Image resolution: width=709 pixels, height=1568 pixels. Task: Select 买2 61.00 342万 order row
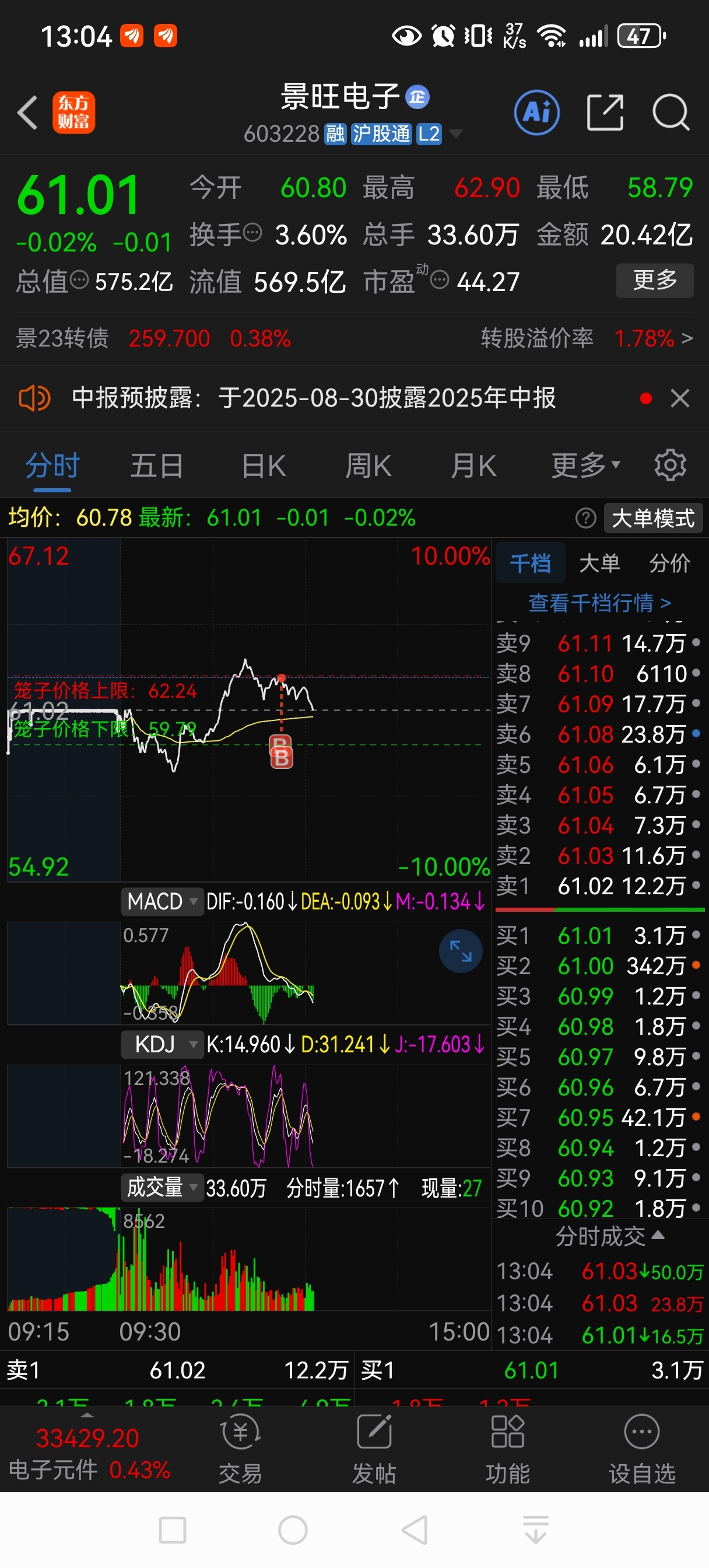pyautogui.click(x=599, y=966)
